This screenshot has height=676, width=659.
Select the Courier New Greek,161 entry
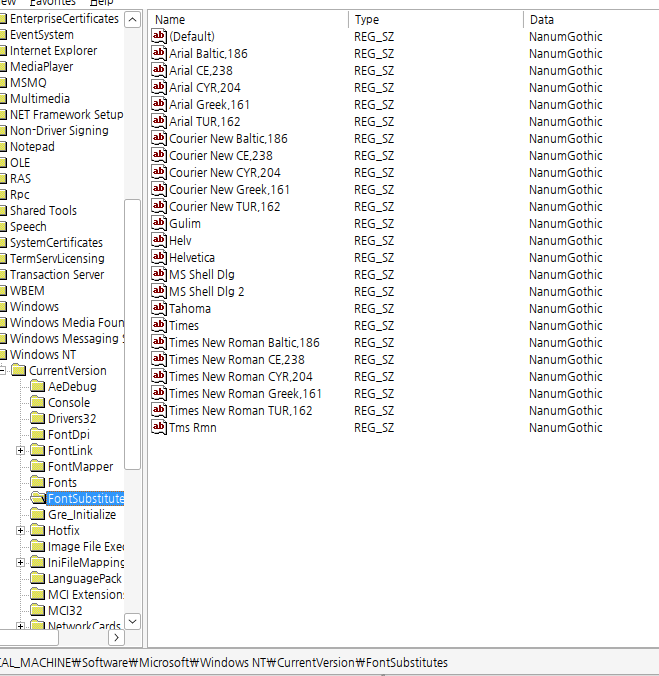pos(229,190)
